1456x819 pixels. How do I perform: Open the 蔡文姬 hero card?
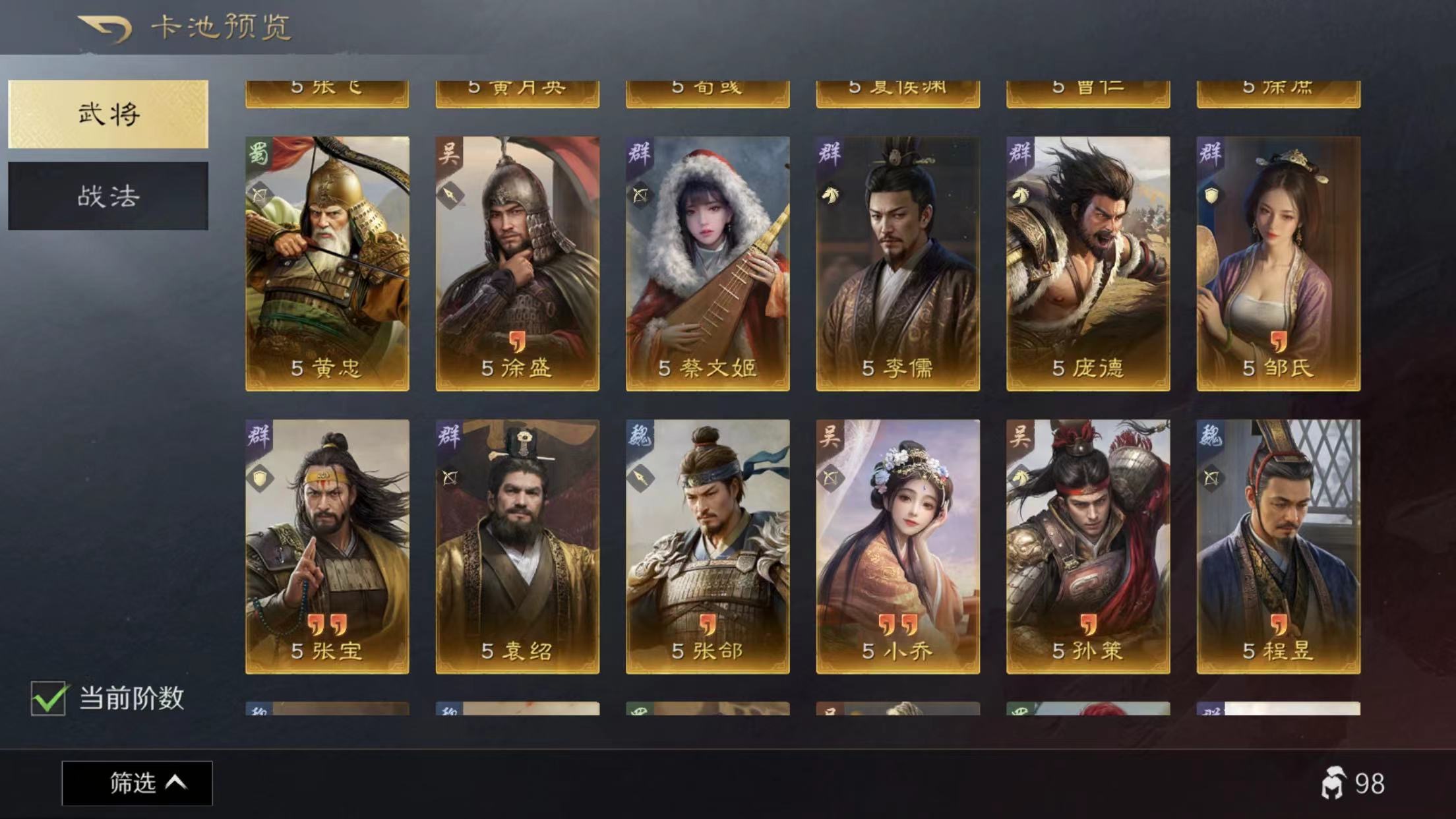pyautogui.click(x=708, y=264)
